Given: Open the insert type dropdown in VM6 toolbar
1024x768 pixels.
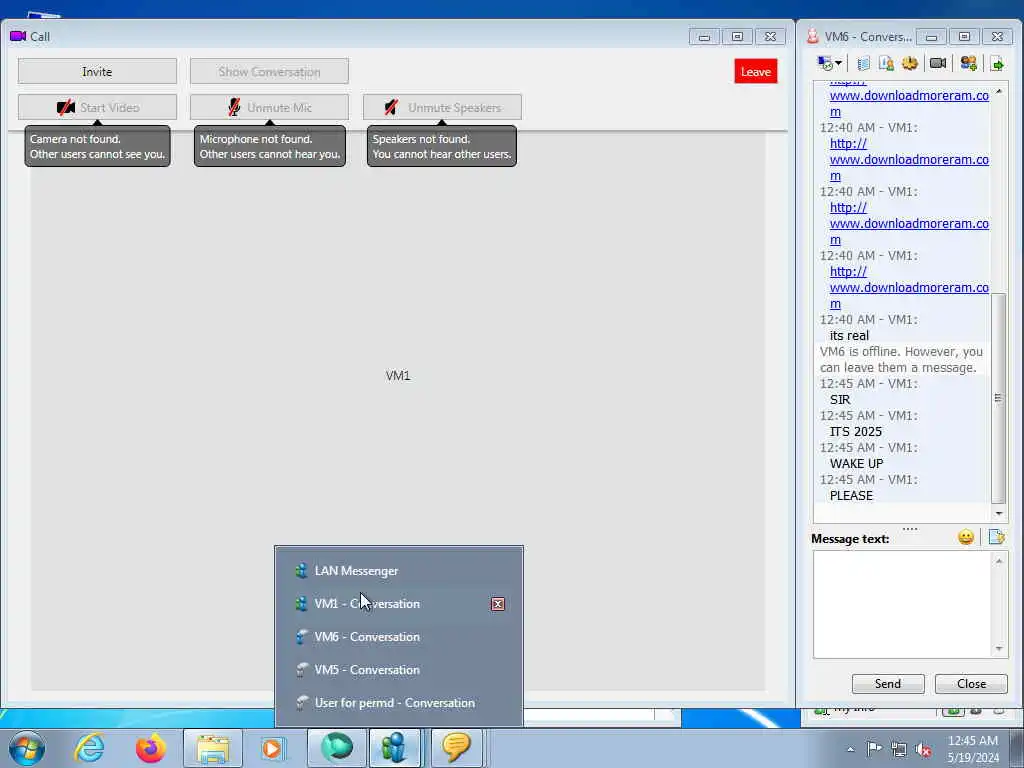Looking at the screenshot, I should pos(829,63).
